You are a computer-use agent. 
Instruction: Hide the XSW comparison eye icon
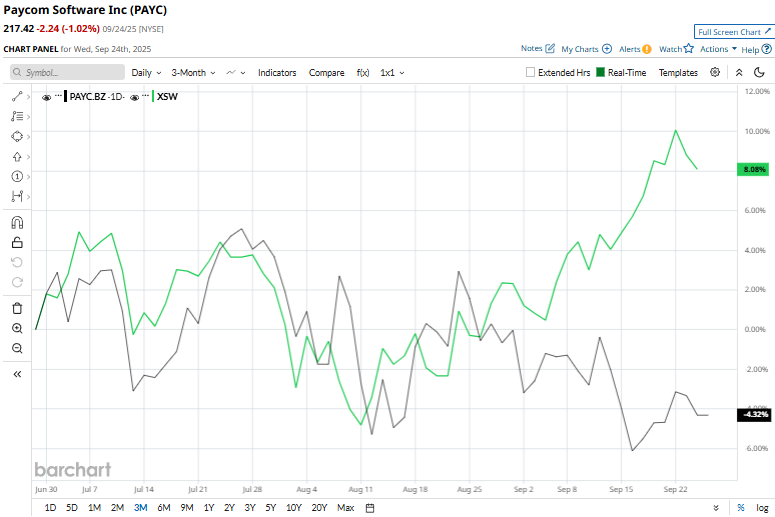[134, 97]
